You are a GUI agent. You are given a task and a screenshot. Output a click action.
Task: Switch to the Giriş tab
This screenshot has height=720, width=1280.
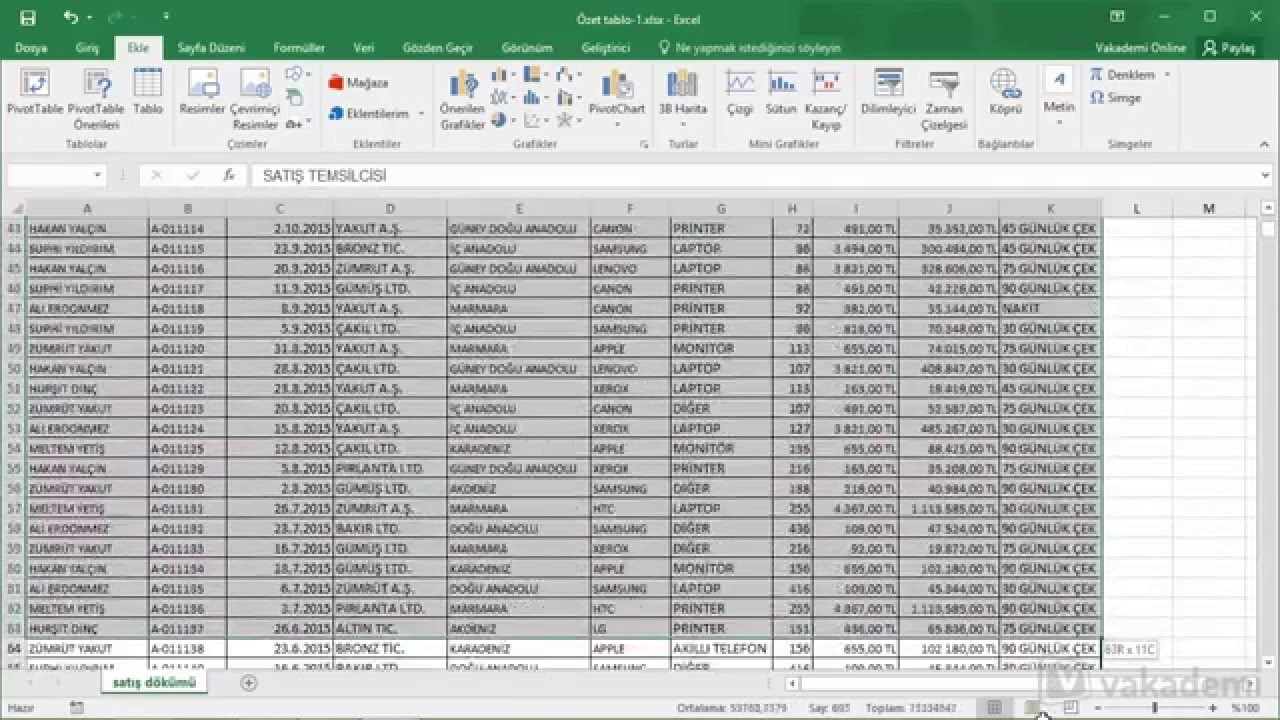[87, 47]
